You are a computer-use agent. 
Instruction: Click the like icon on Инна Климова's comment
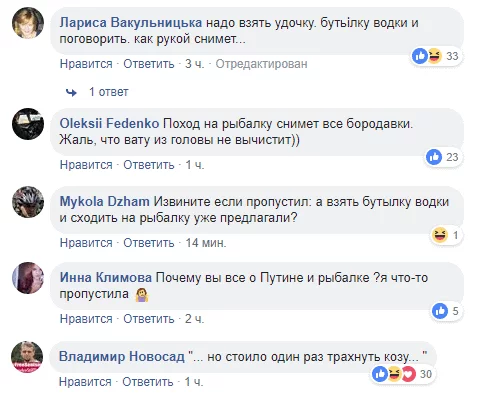pyautogui.click(x=440, y=311)
